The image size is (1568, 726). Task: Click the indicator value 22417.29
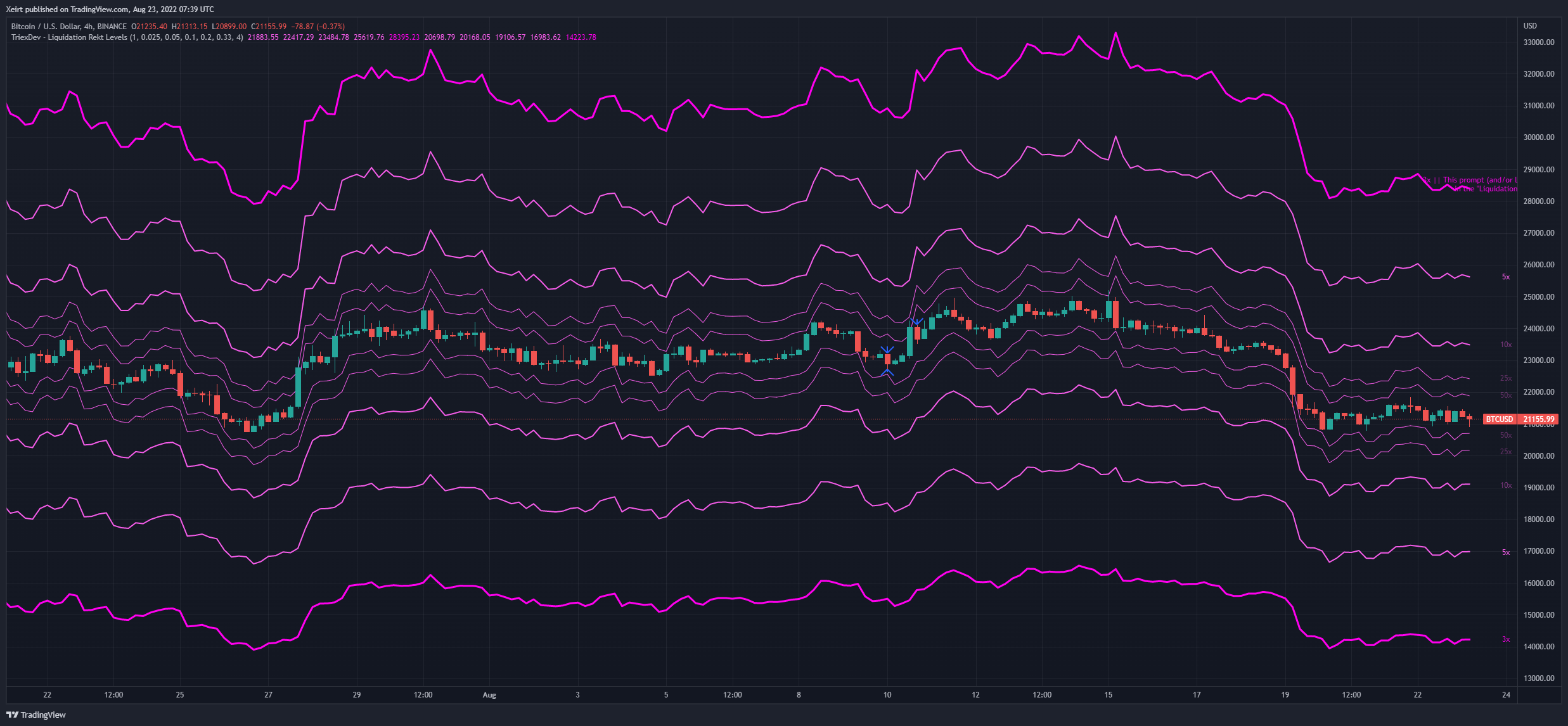(299, 37)
